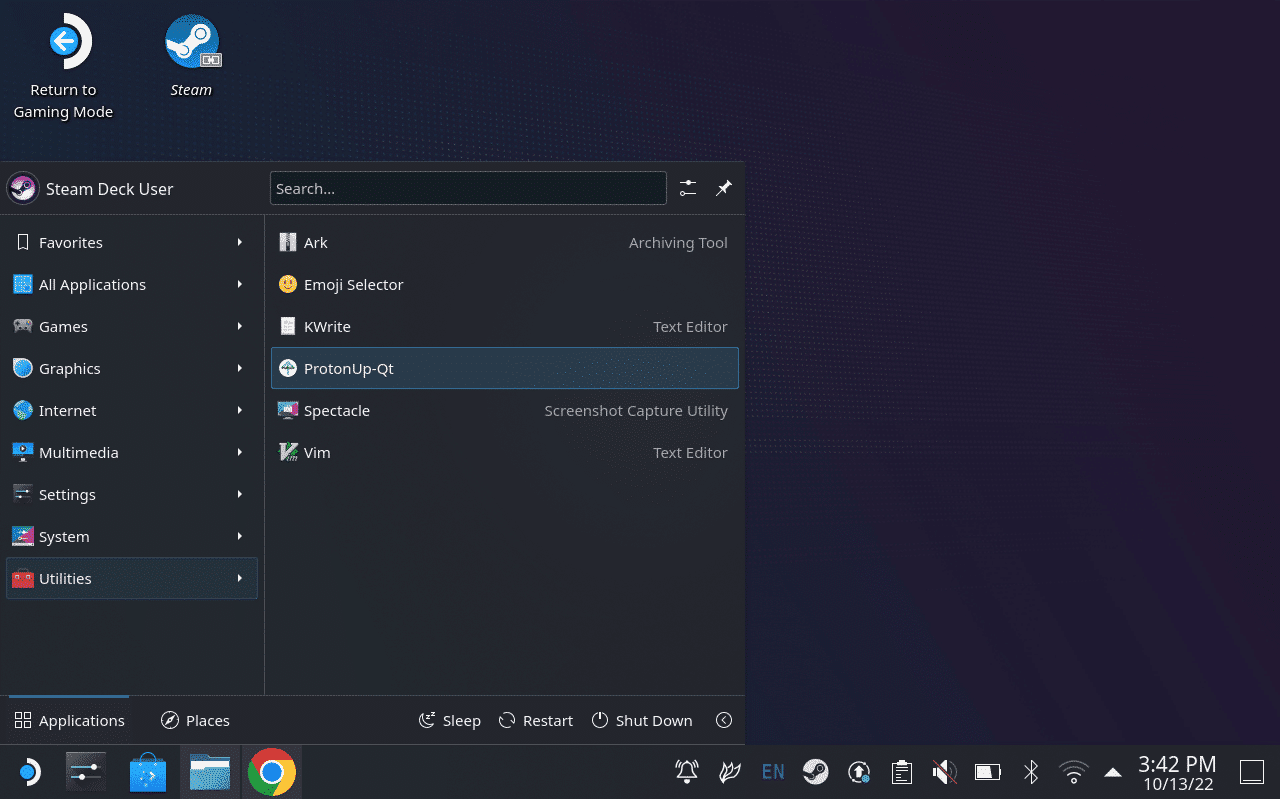Expand the All Applications arrow
The height and width of the screenshot is (799, 1280).
240,285
